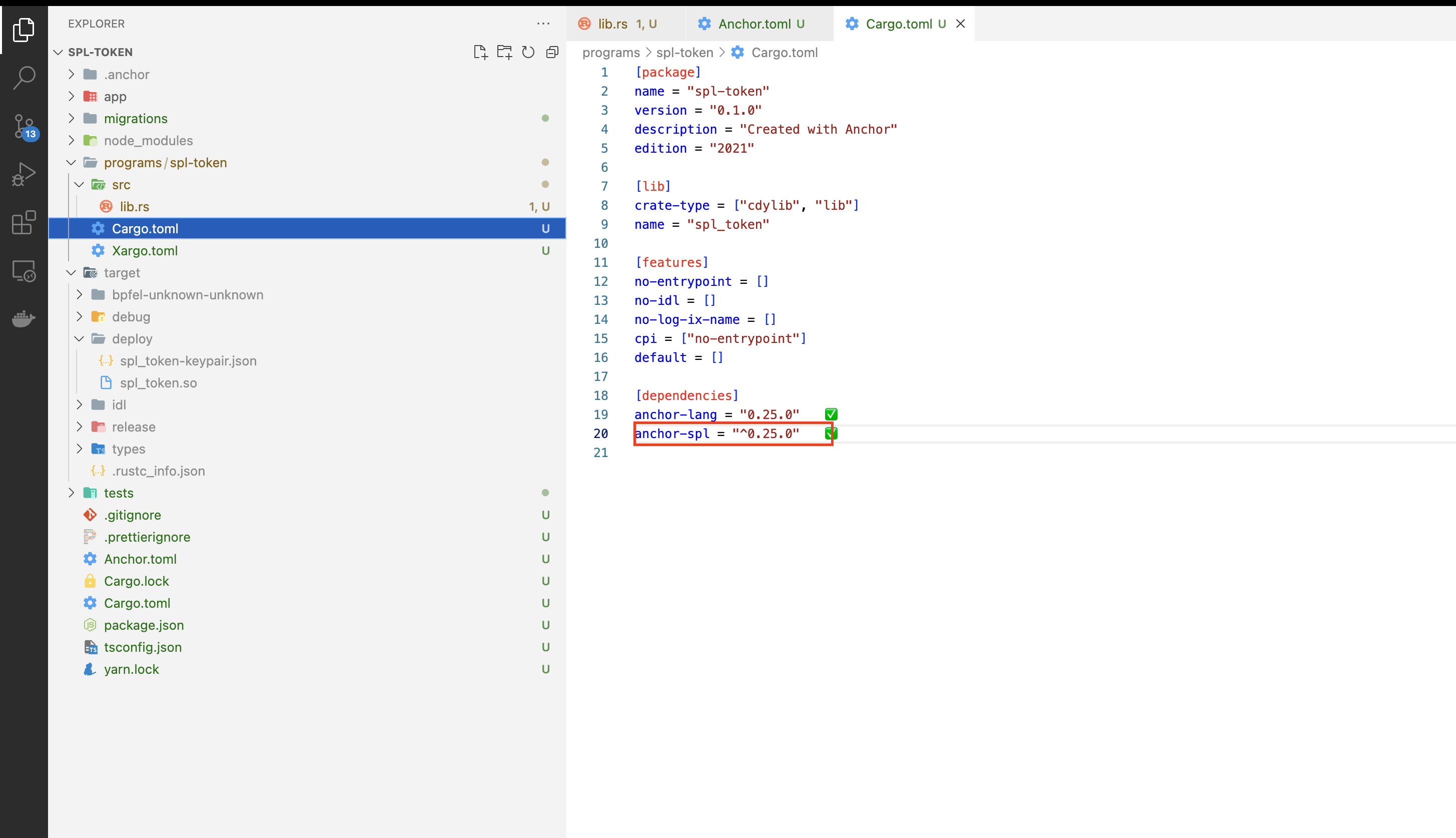Expand the node_modules folder
Viewport: 1456px width, 838px height.
pyautogui.click(x=148, y=141)
